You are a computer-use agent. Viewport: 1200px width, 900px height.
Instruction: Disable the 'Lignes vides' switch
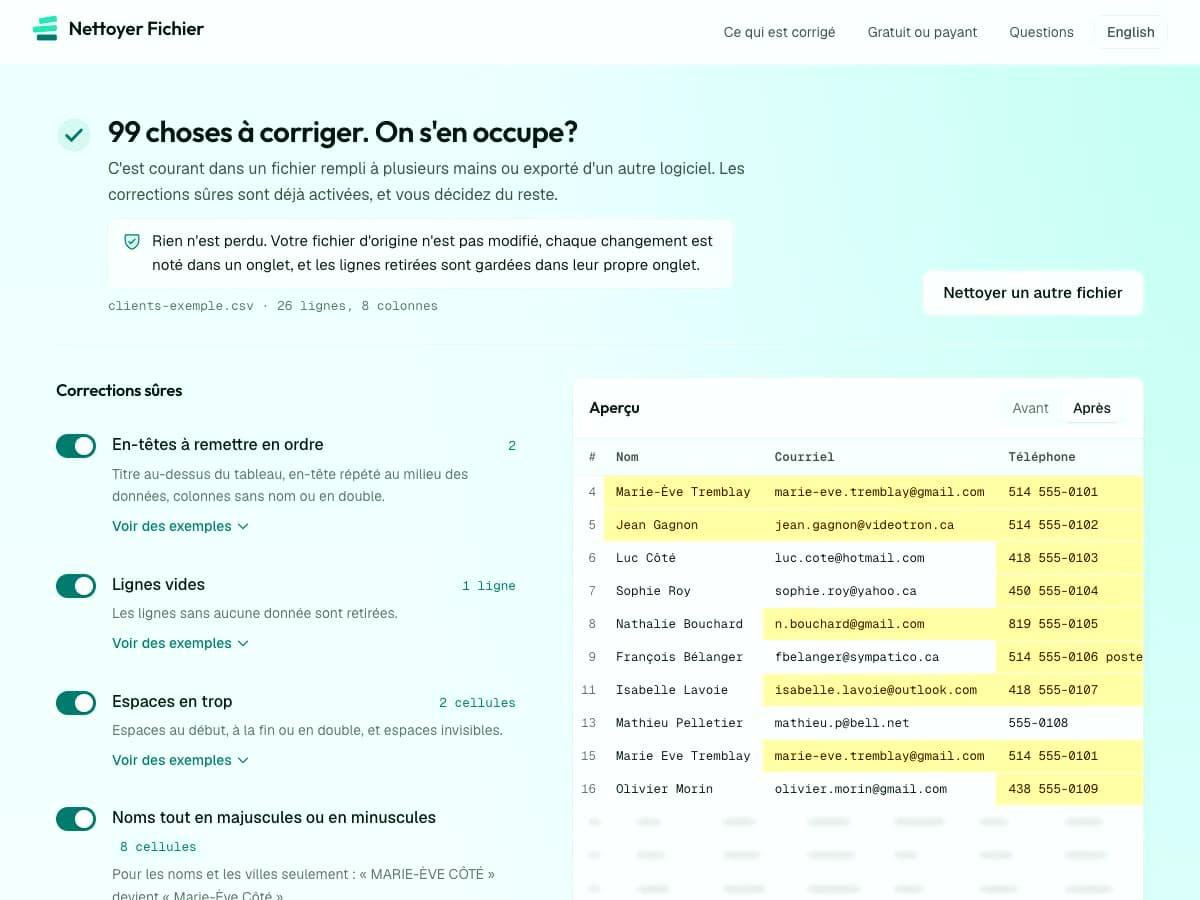(76, 586)
